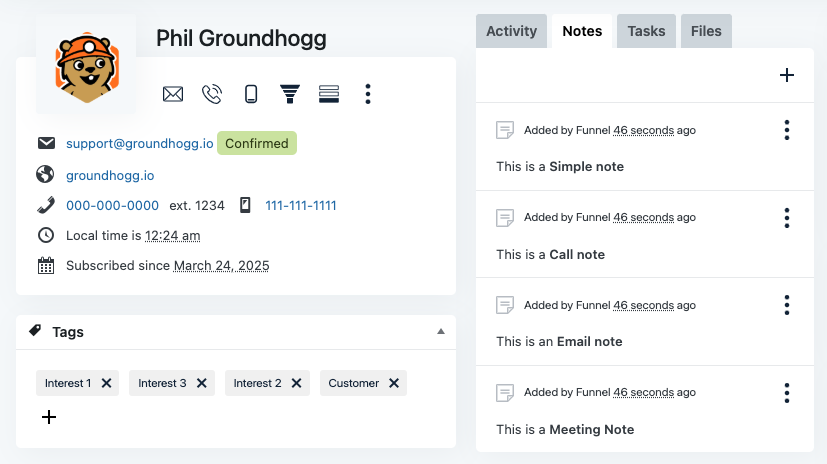
Task: Click the local time 12:24 am
Action: (x=172, y=236)
